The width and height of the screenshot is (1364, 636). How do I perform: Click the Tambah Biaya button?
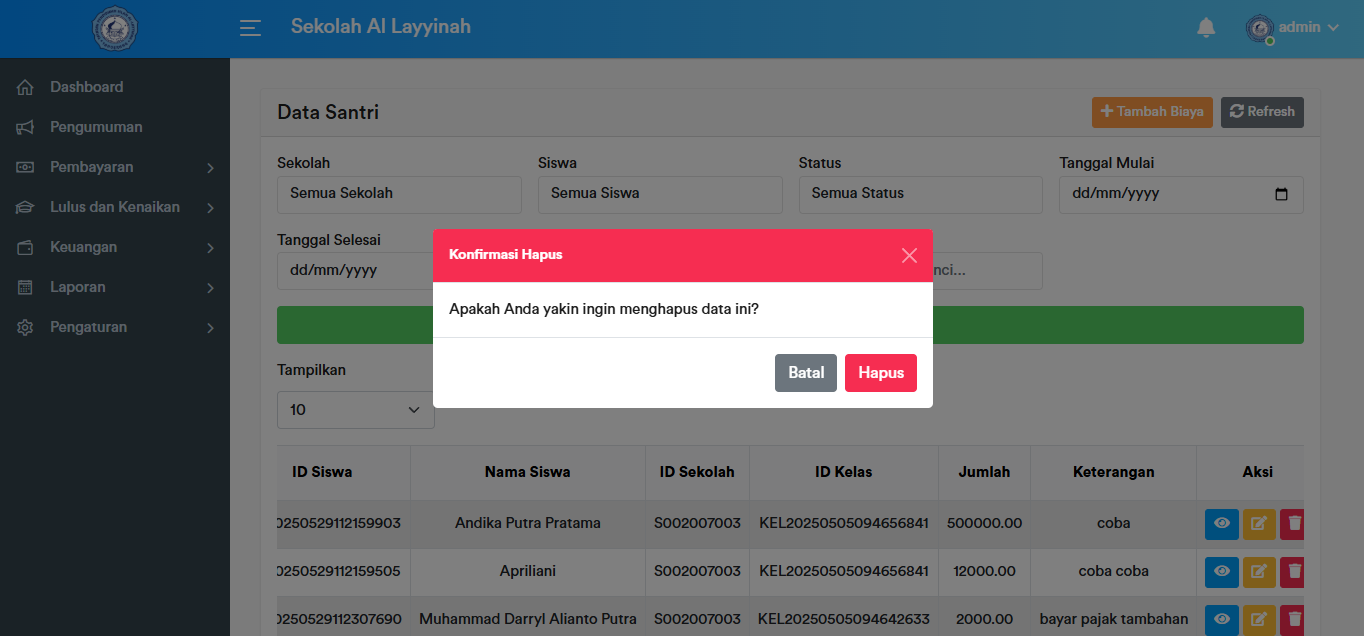click(1152, 112)
